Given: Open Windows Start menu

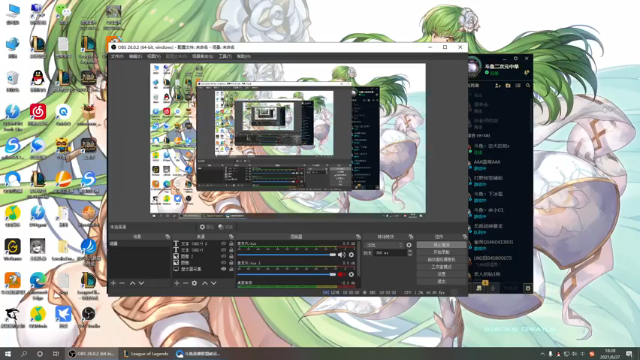Looking at the screenshot, I should tap(8, 354).
